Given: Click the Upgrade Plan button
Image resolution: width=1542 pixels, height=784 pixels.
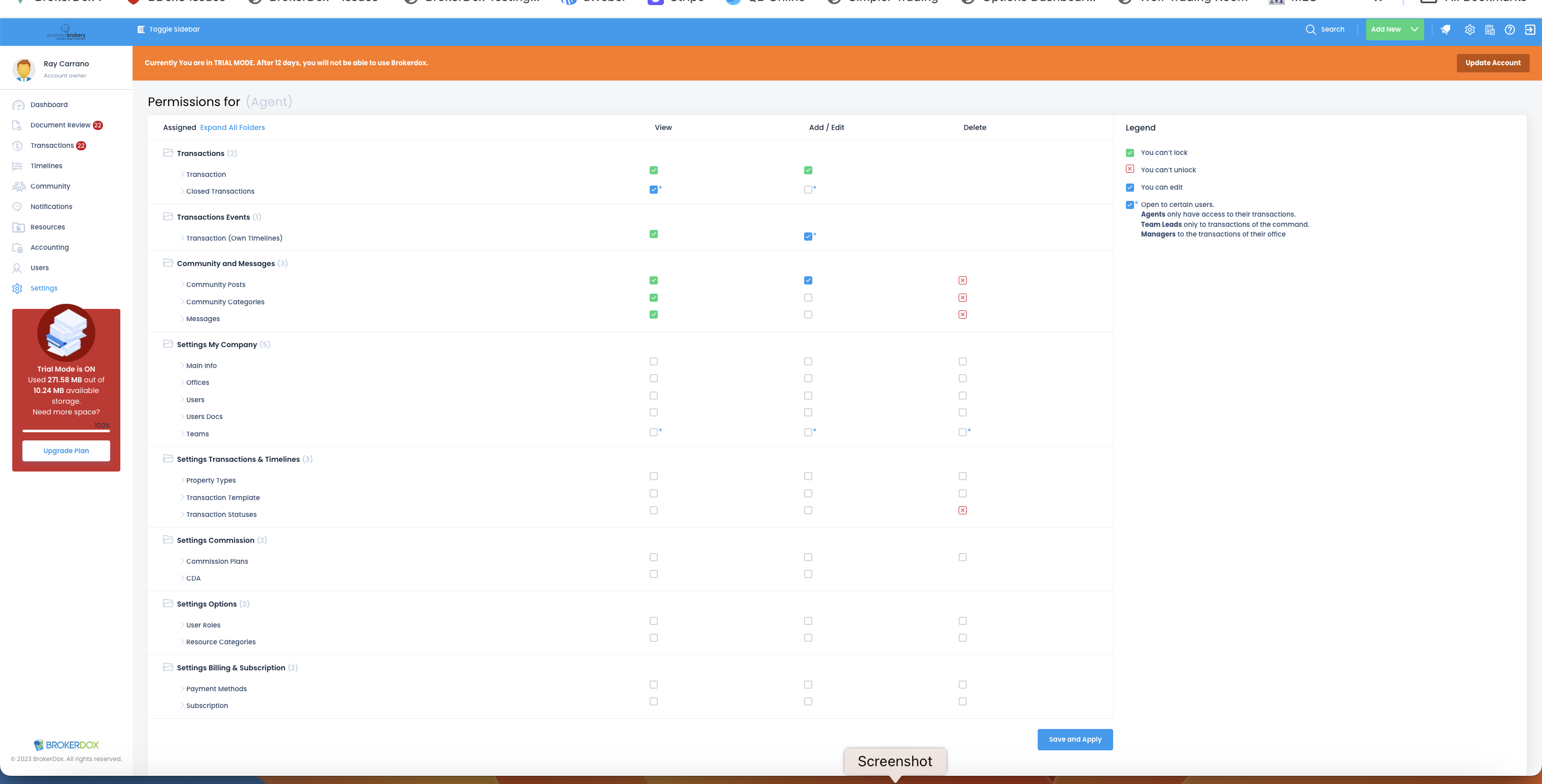Looking at the screenshot, I should point(66,451).
